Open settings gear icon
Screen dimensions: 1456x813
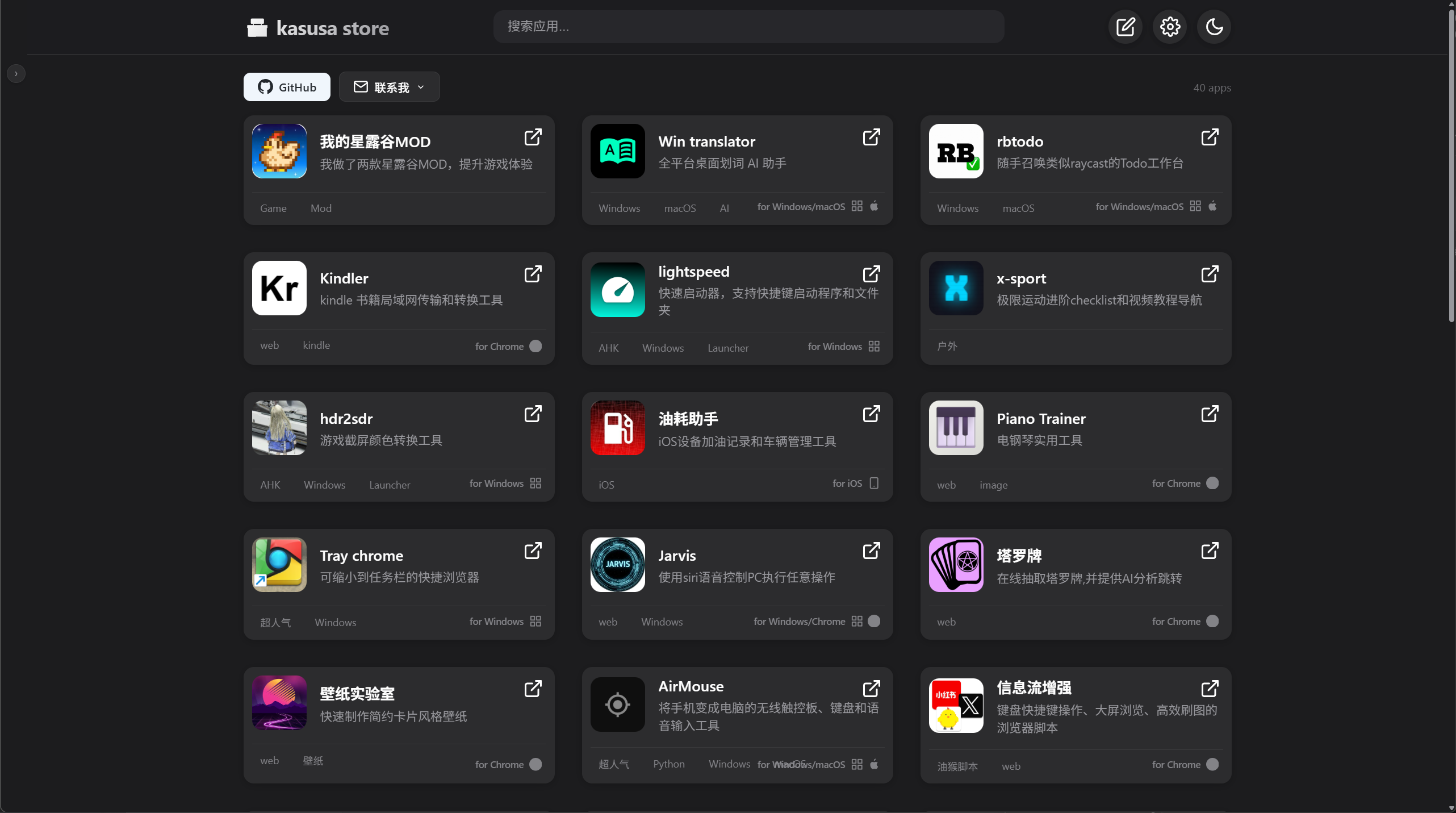(1170, 27)
